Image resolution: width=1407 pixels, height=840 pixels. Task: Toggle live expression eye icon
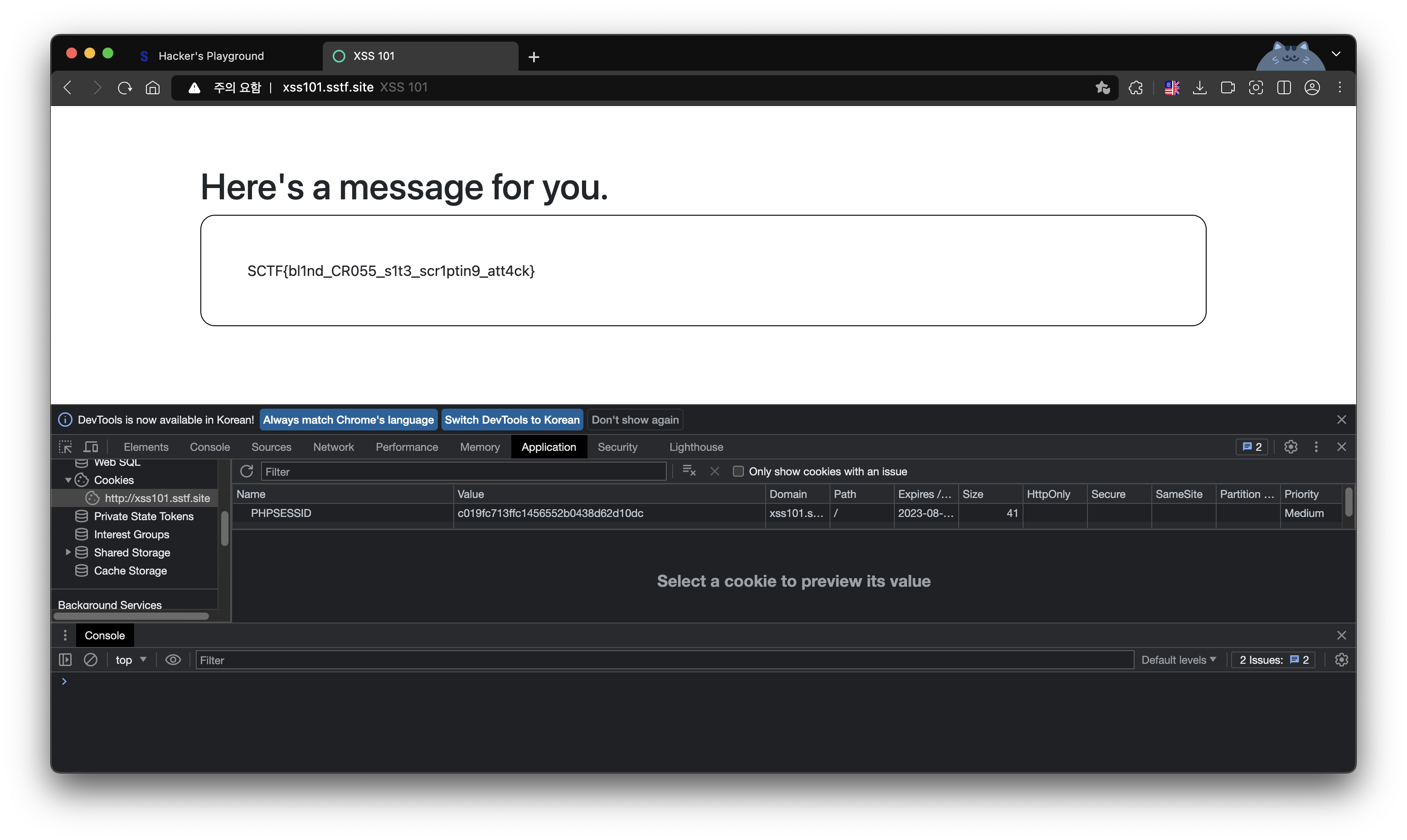tap(173, 660)
